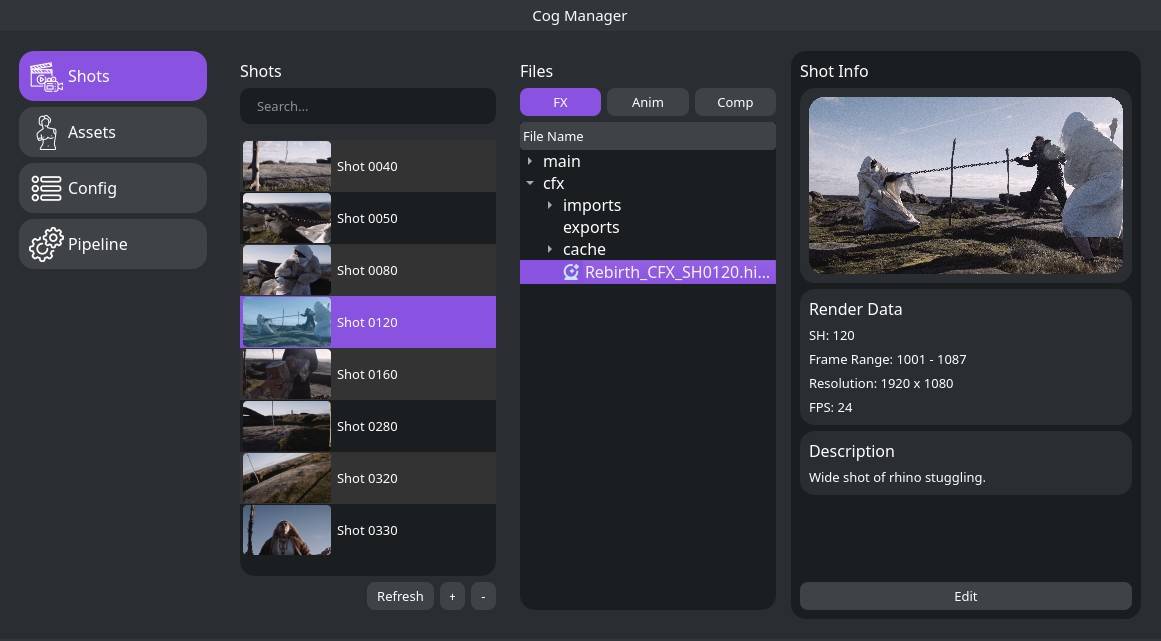Click in the Shots search field
The width and height of the screenshot is (1161, 641).
coord(368,106)
